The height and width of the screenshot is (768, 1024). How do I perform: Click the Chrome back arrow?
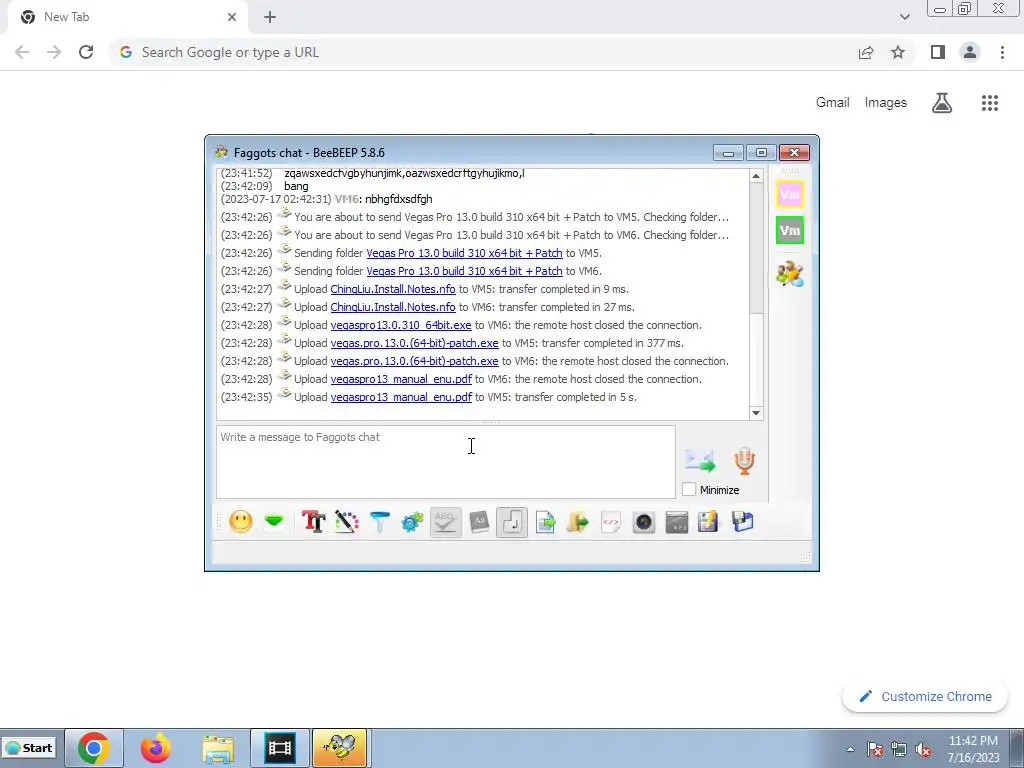tap(22, 52)
